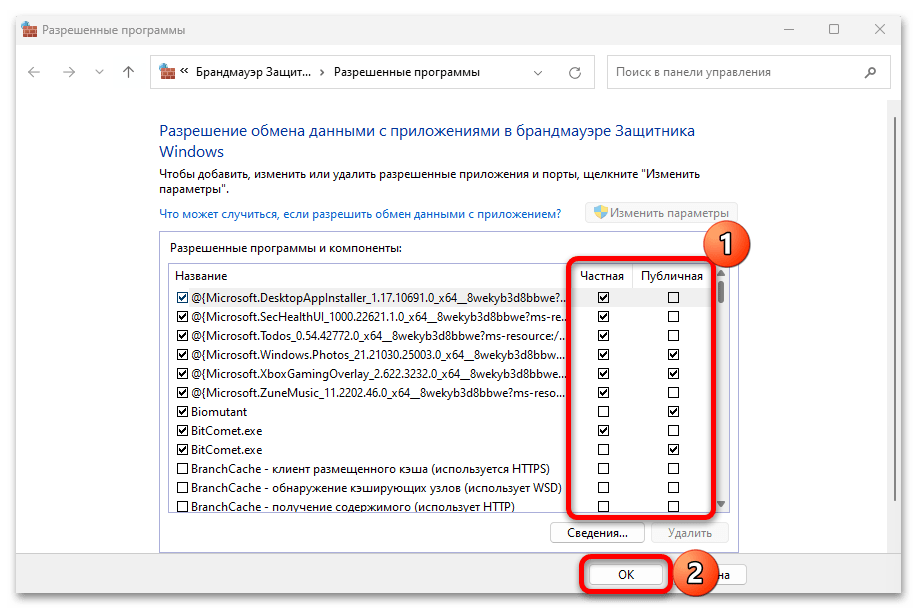This screenshot has height=609, width=917.
Task: Uncheck Private box for Microsoft.DesktopAppInstaller
Action: [604, 298]
